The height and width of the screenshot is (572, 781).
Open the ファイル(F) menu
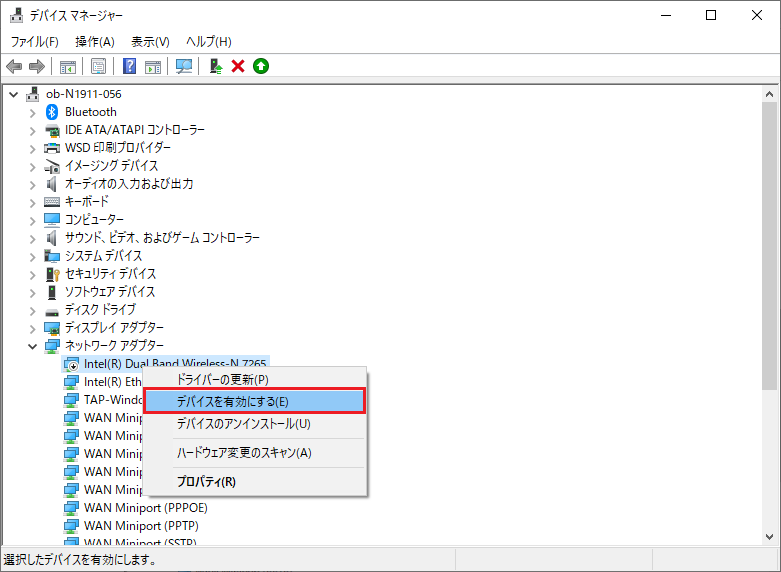tap(34, 41)
